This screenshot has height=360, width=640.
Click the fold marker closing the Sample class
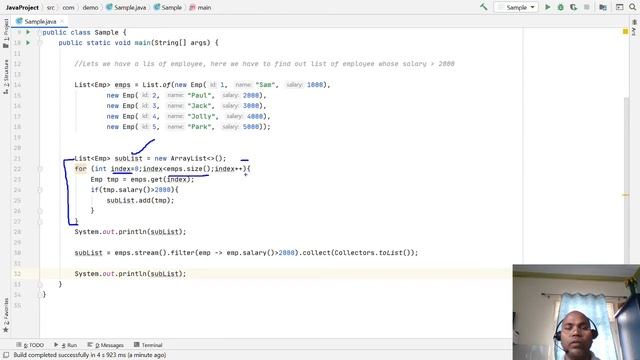[x=40, y=294]
